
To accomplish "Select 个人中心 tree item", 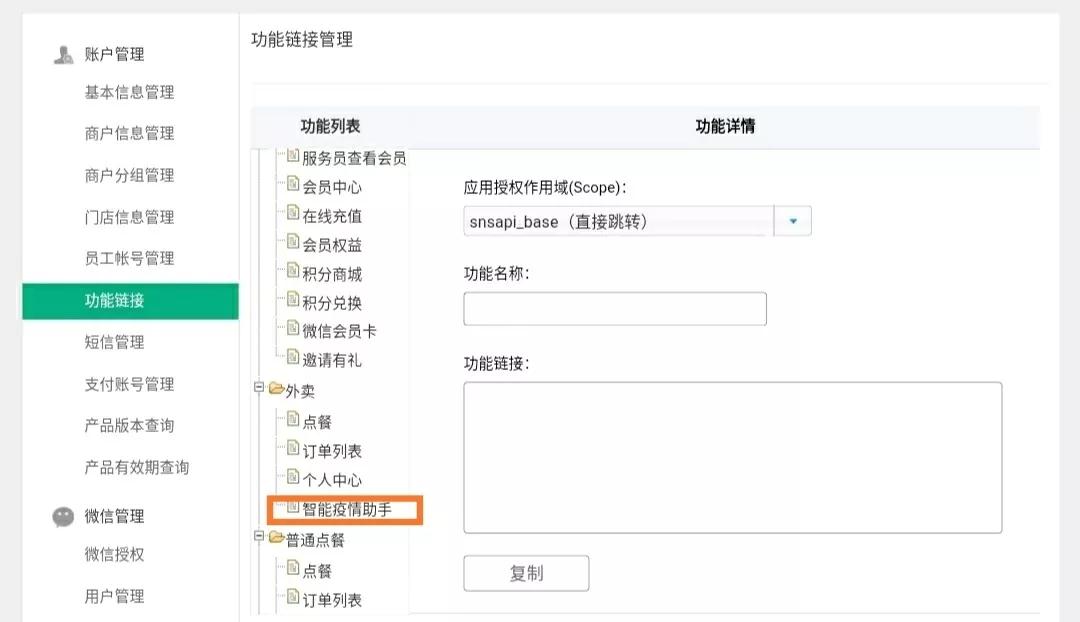I will tap(332, 480).
